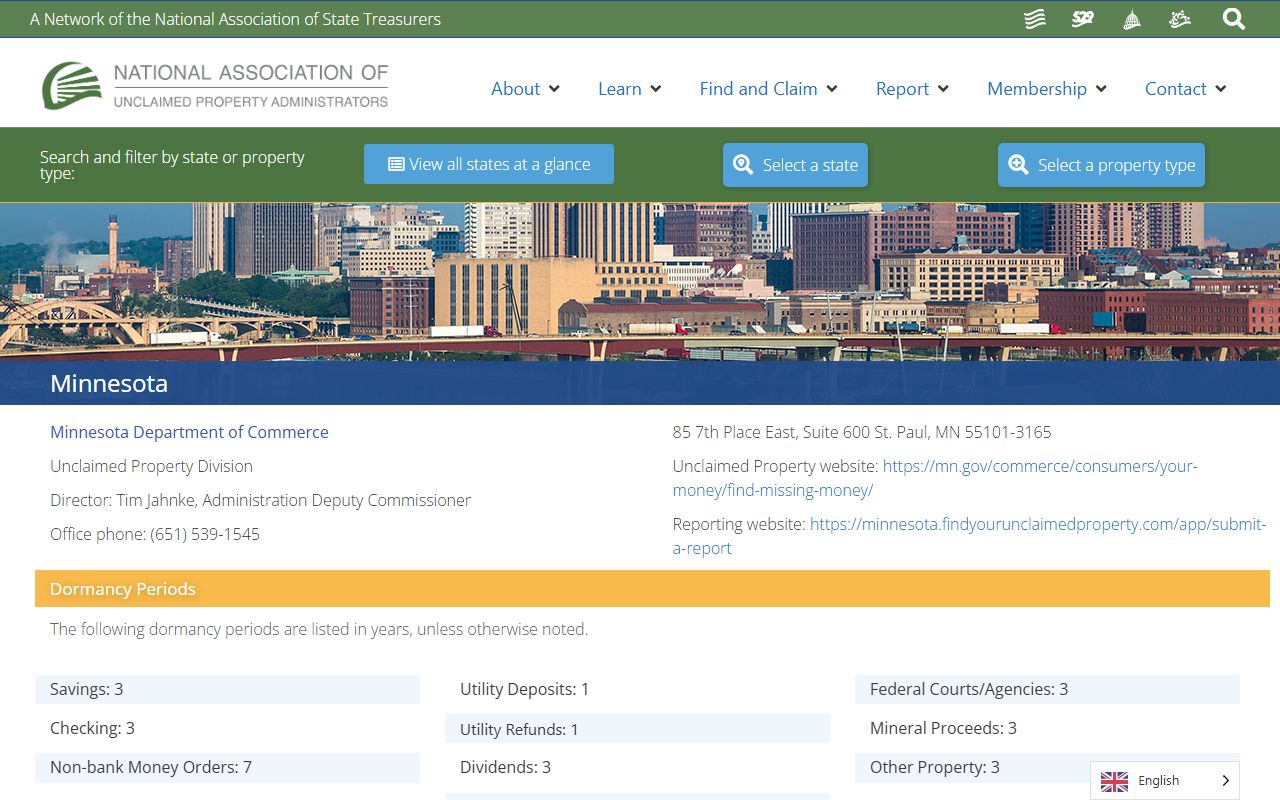
Task: Click magnifier icon on Select a state
Action: pyautogui.click(x=743, y=165)
